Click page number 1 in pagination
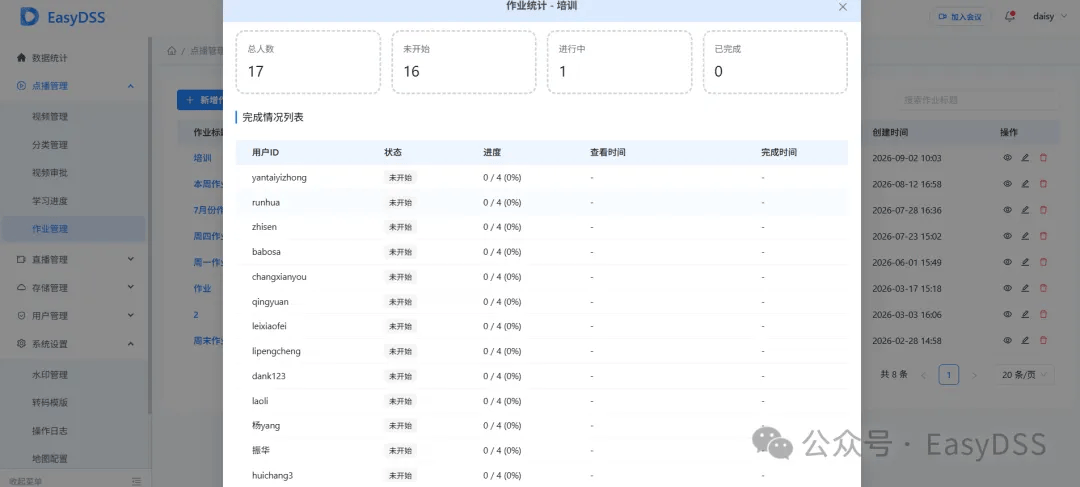1080x487 pixels. click(948, 375)
